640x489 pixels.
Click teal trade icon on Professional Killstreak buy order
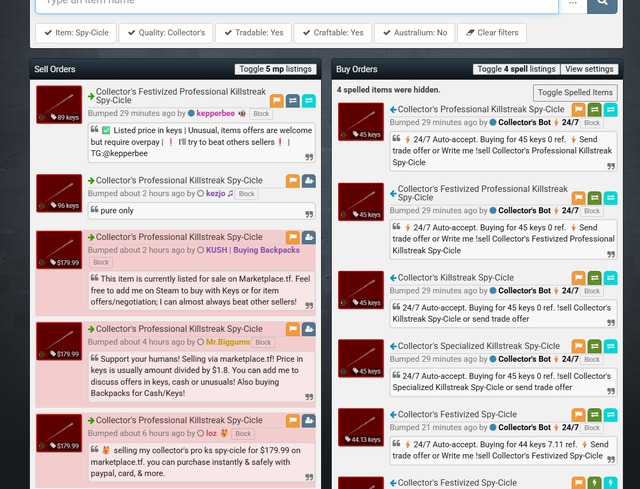click(x=611, y=109)
